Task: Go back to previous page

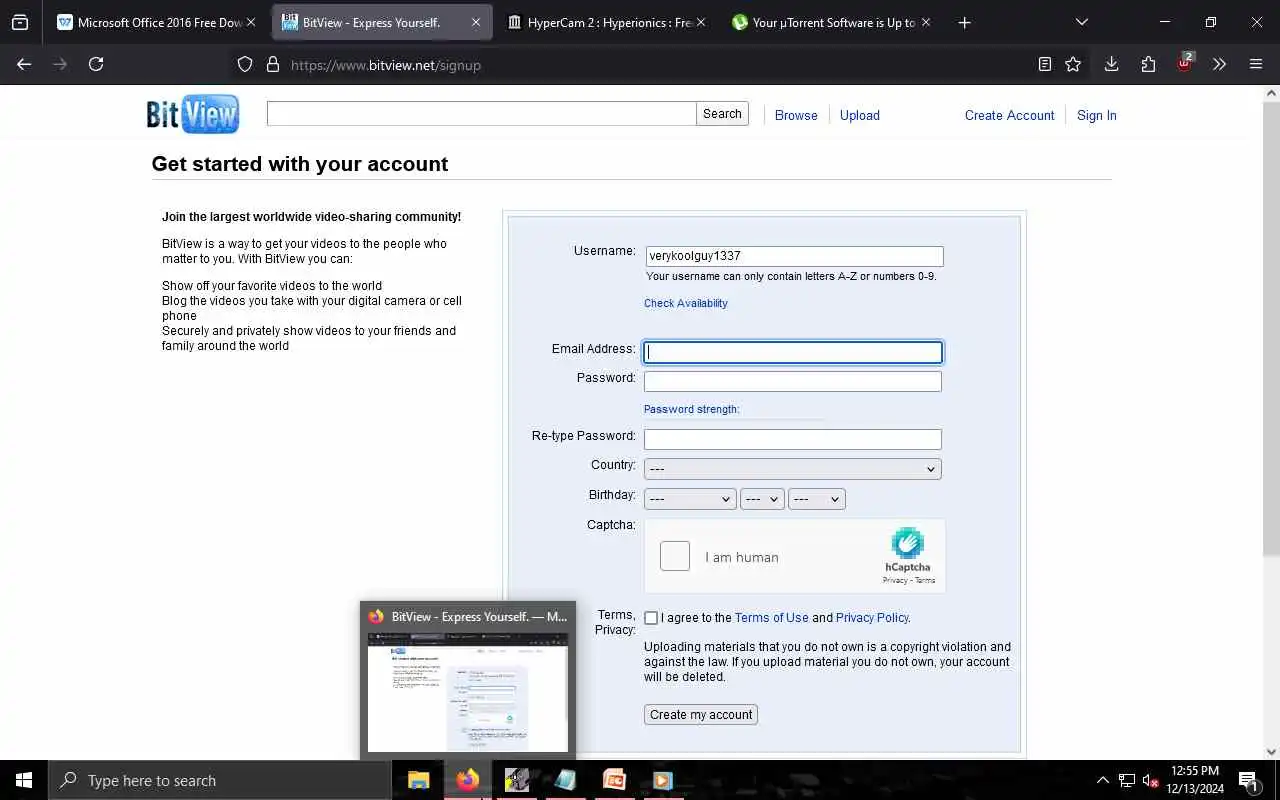Action: 24,64
